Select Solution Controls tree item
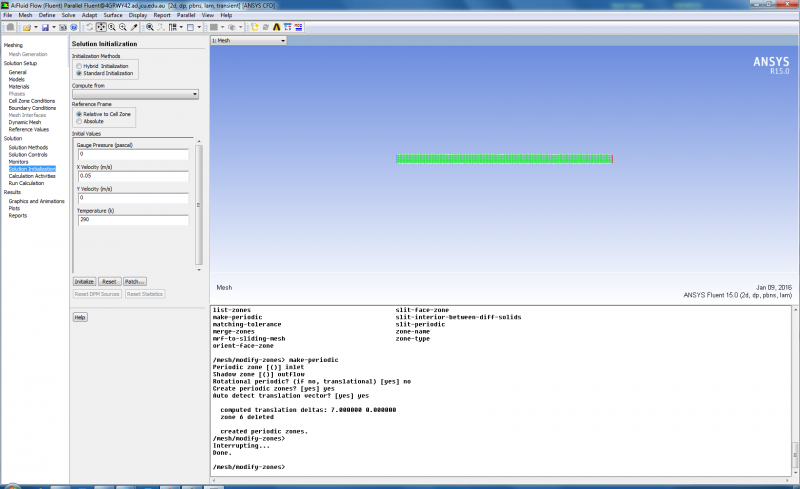800x489 pixels. [28, 155]
